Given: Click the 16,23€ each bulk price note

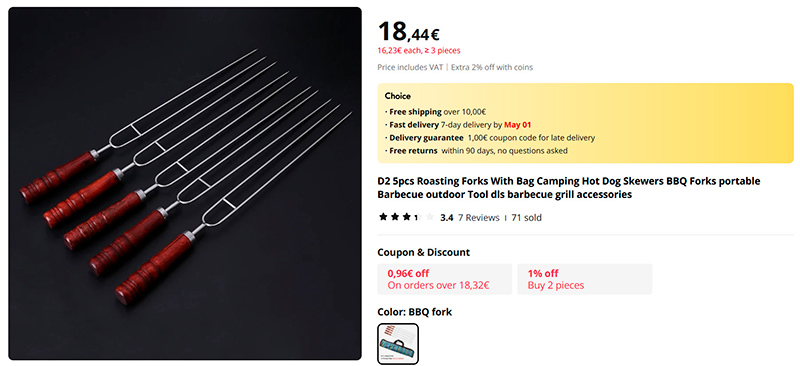Looking at the screenshot, I should click(x=419, y=51).
